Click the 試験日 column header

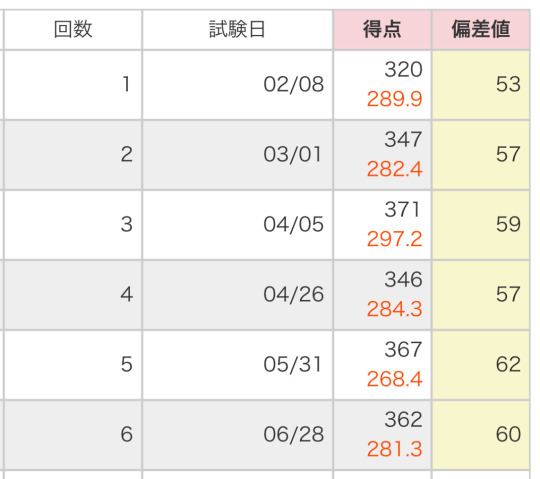point(237,30)
